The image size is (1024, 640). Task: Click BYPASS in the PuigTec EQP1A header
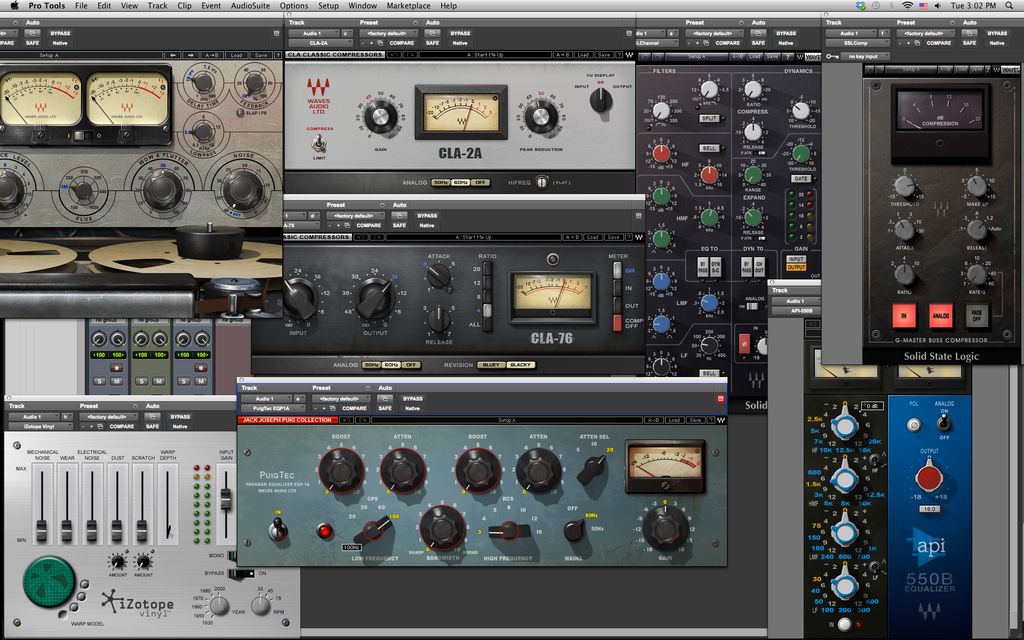[x=412, y=398]
